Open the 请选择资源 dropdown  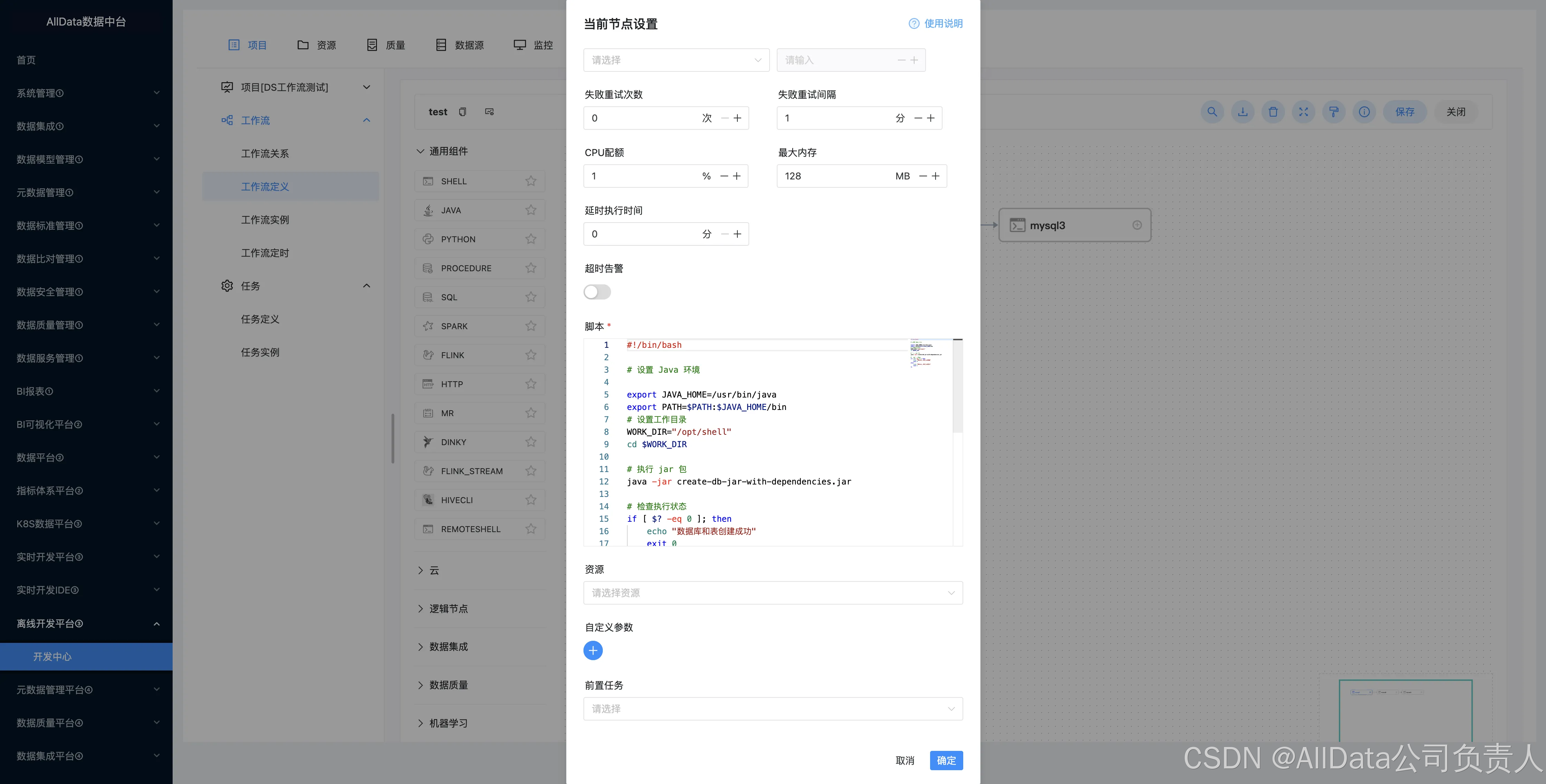point(773,592)
